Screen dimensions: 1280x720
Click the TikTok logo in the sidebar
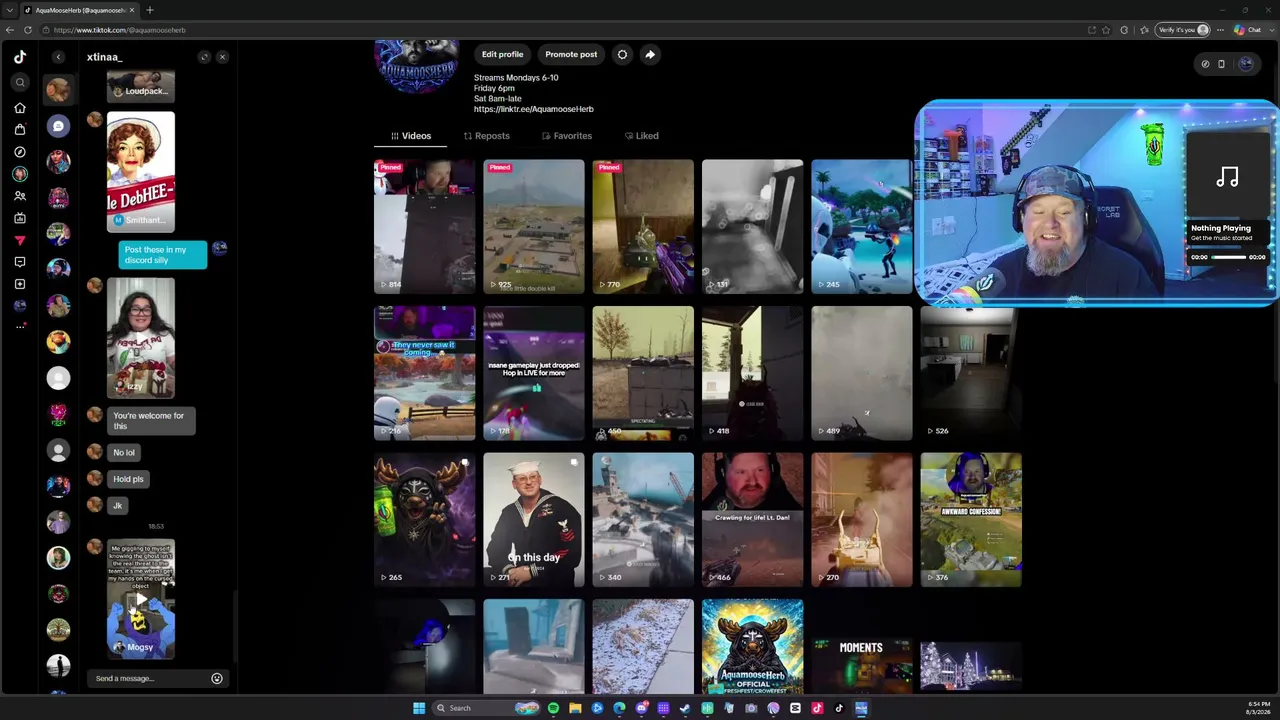coord(20,57)
